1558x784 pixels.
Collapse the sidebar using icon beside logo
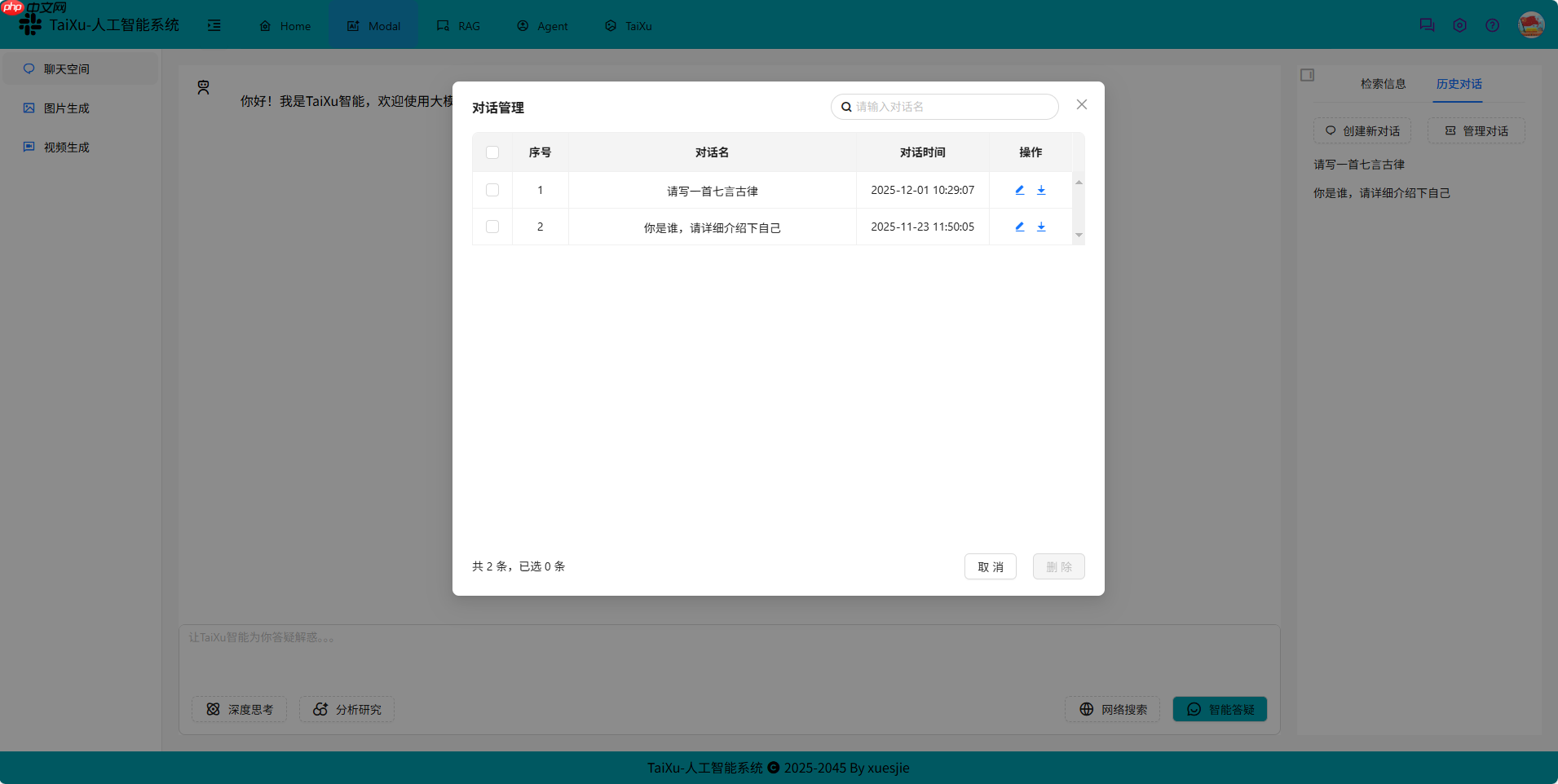coord(214,25)
